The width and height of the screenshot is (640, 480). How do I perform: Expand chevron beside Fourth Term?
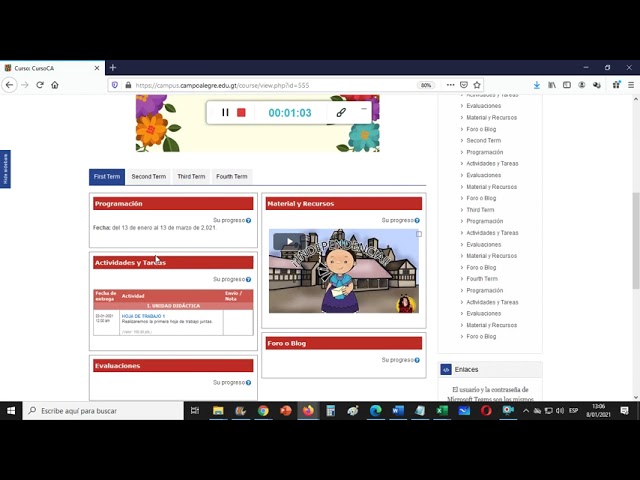[x=462, y=279]
